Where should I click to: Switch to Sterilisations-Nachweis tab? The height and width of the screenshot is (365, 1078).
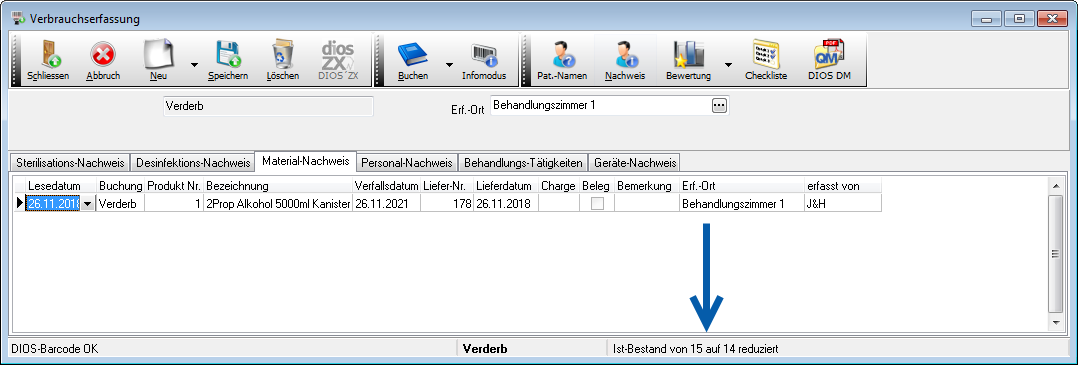tap(70, 163)
